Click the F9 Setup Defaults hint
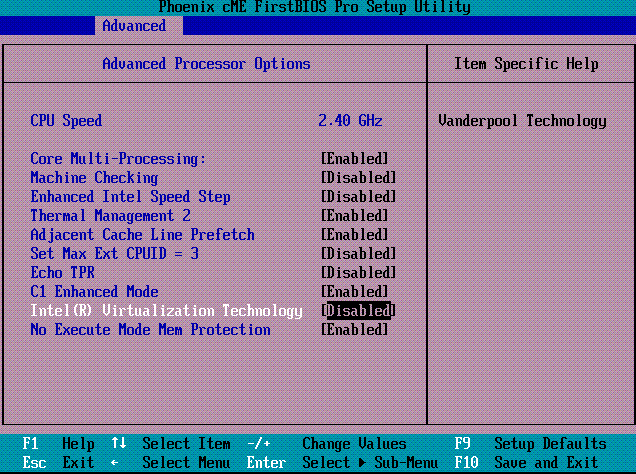 coord(531,444)
